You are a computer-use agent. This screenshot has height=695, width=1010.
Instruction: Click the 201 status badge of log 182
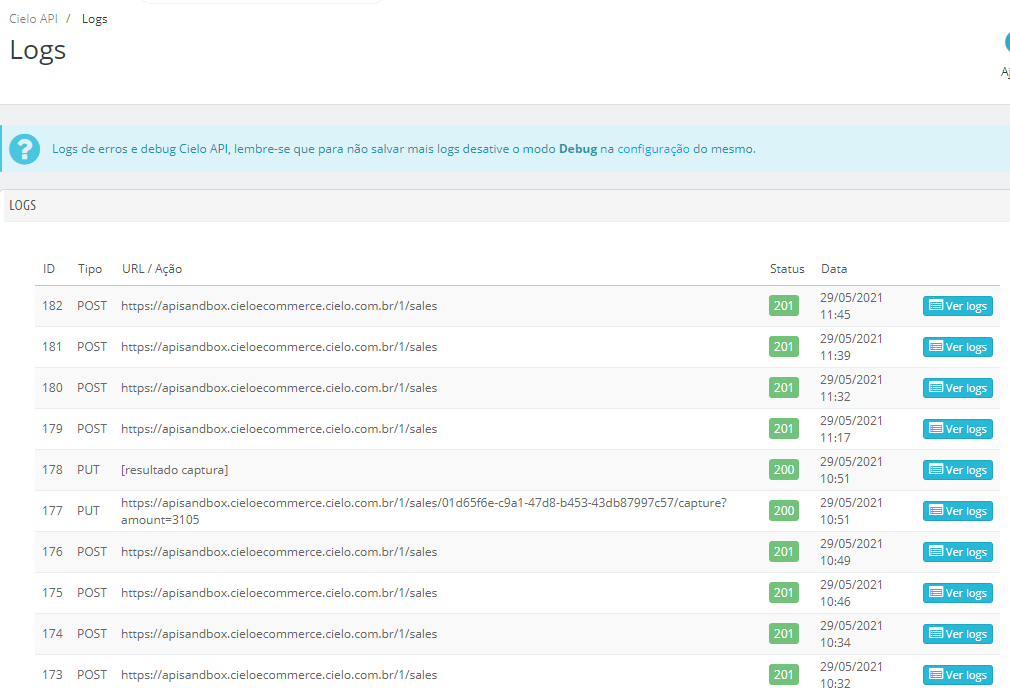click(x=784, y=305)
